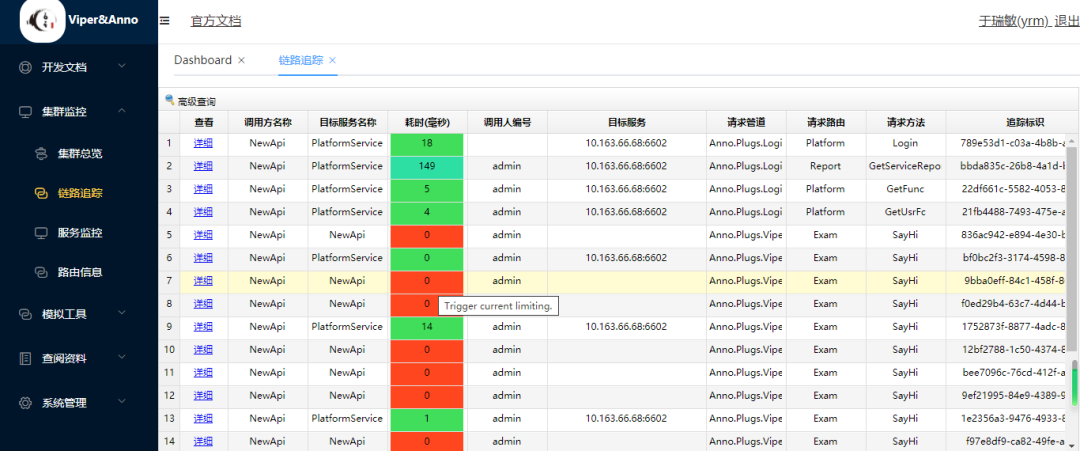Click trace ID 1e2356a3-9476-4933
The height and width of the screenshot is (451, 1080).
pyautogui.click(x=1013, y=419)
